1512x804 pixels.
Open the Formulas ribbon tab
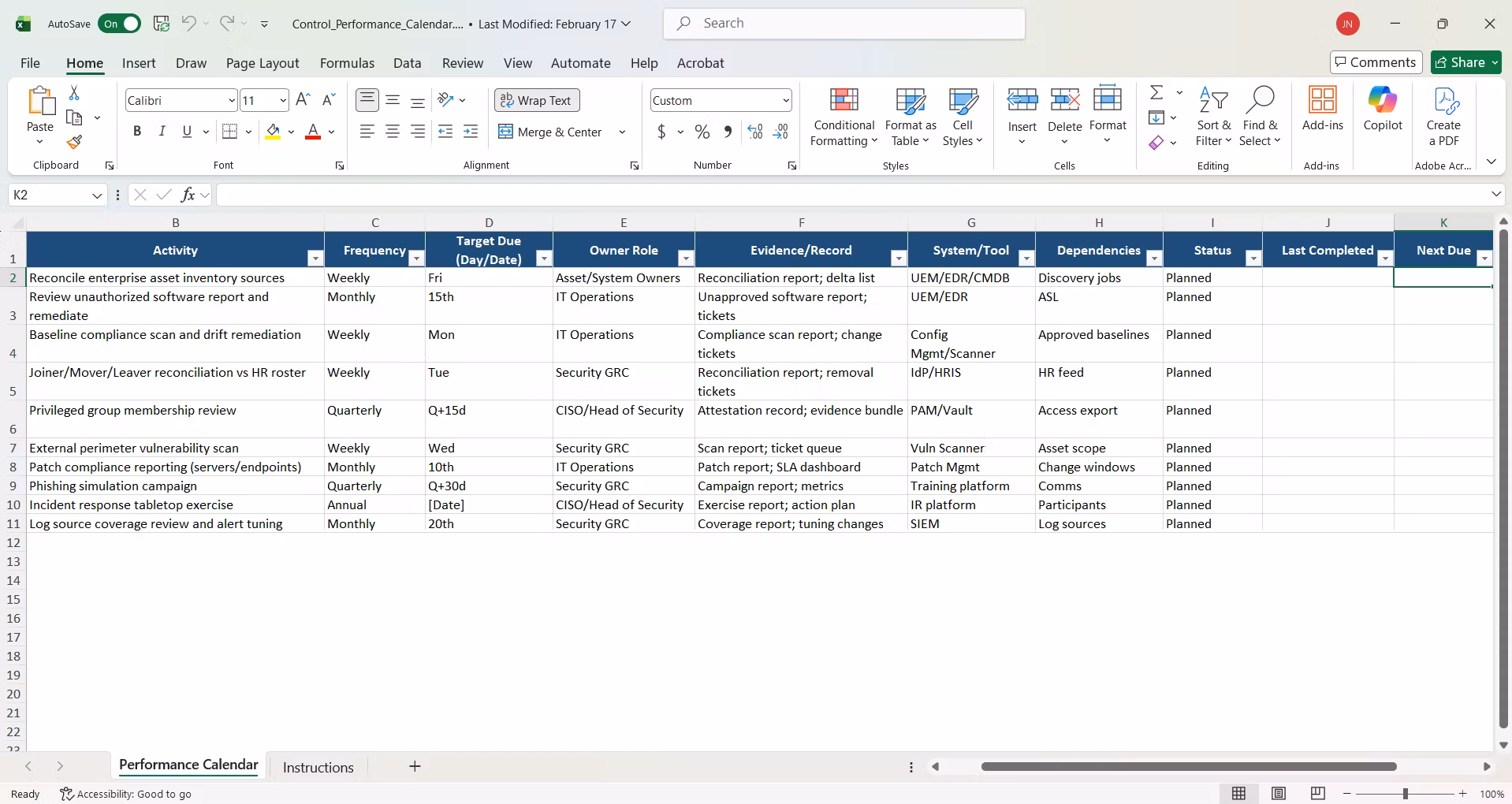[347, 63]
